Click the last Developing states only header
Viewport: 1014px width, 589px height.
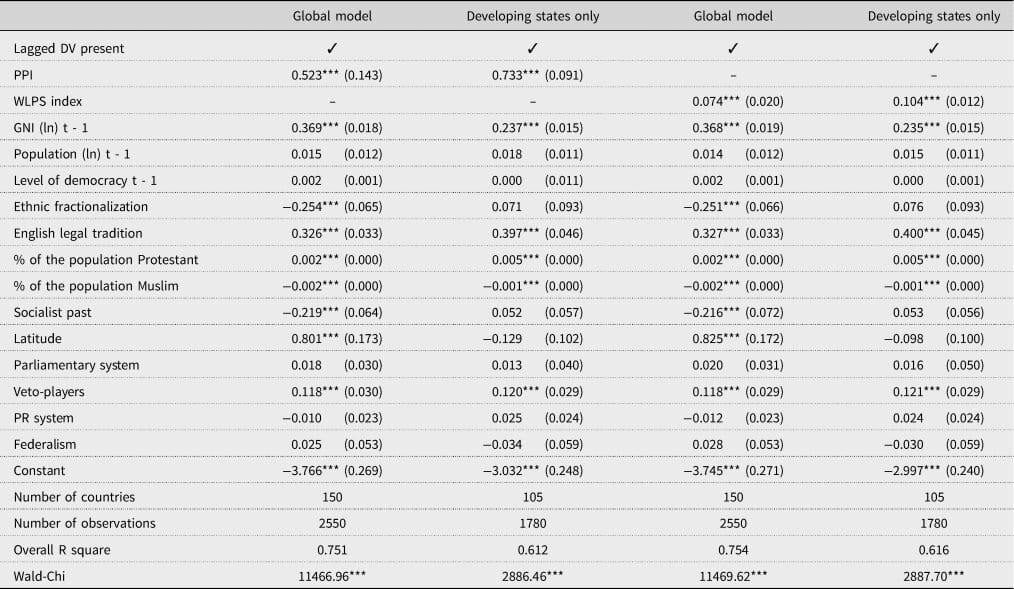click(x=933, y=16)
